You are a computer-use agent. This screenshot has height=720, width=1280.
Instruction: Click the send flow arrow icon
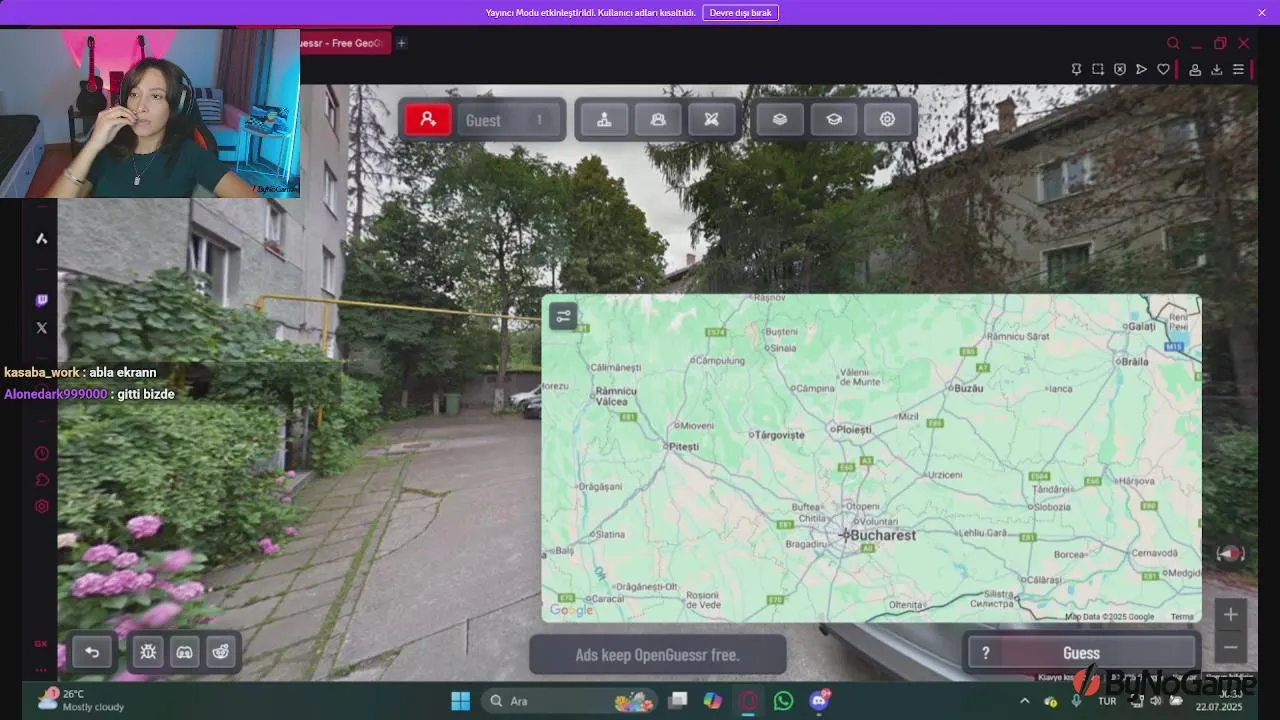pyautogui.click(x=1141, y=69)
